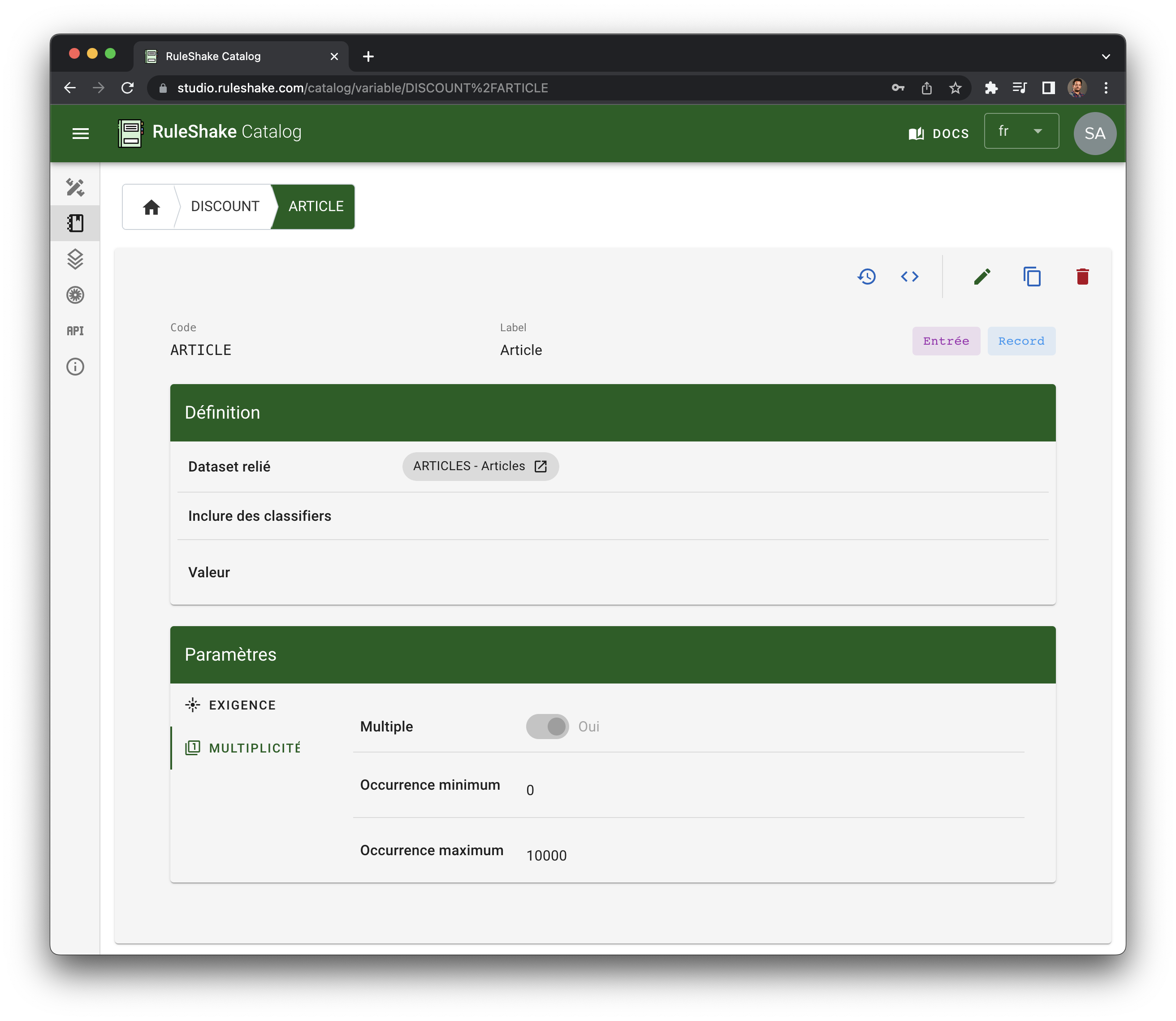Viewport: 1176px width, 1021px height.
Task: Toggle the Multiple switch
Action: click(x=547, y=727)
